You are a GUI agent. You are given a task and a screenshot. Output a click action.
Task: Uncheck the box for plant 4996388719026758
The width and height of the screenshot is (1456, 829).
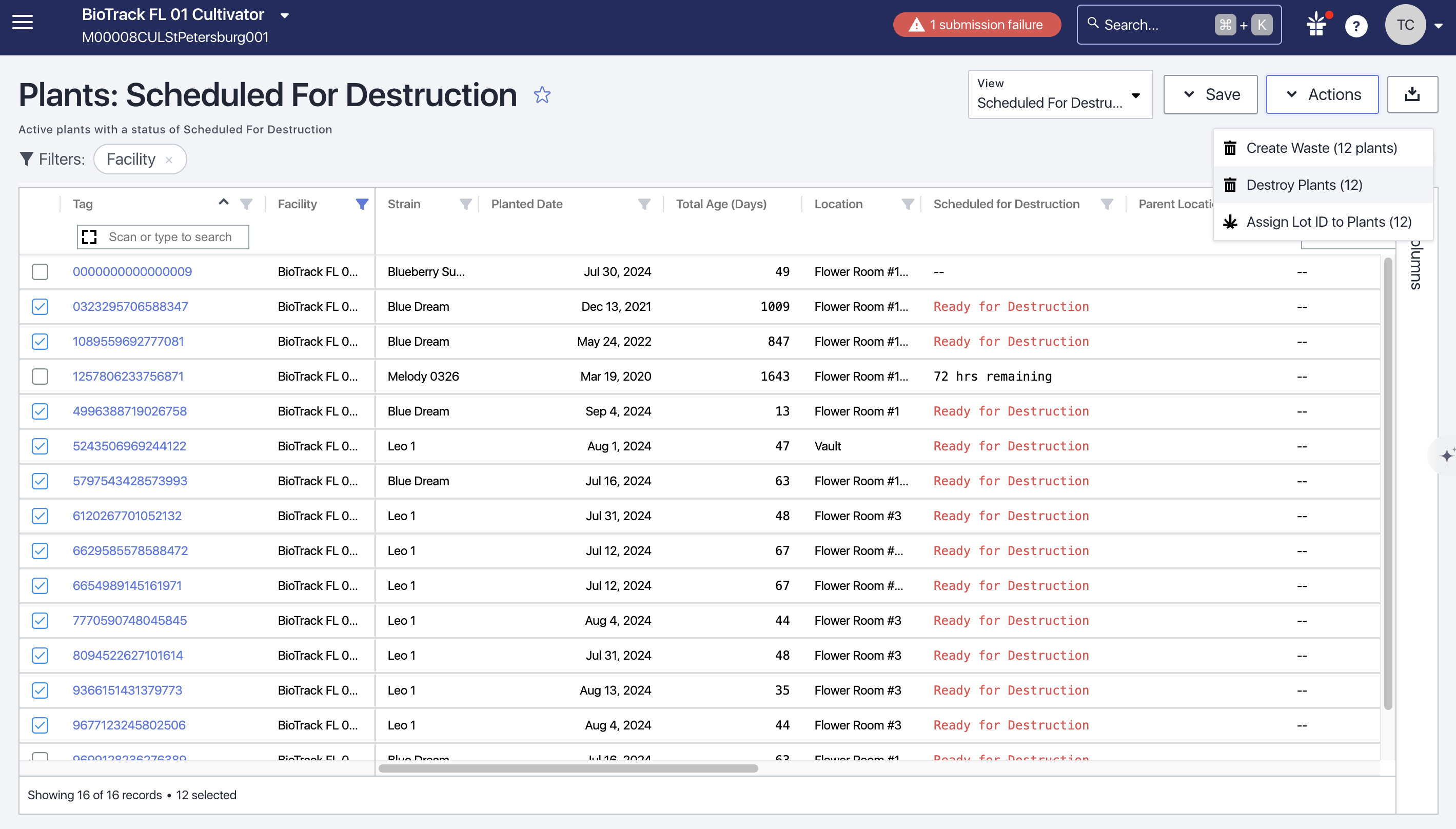[40, 411]
